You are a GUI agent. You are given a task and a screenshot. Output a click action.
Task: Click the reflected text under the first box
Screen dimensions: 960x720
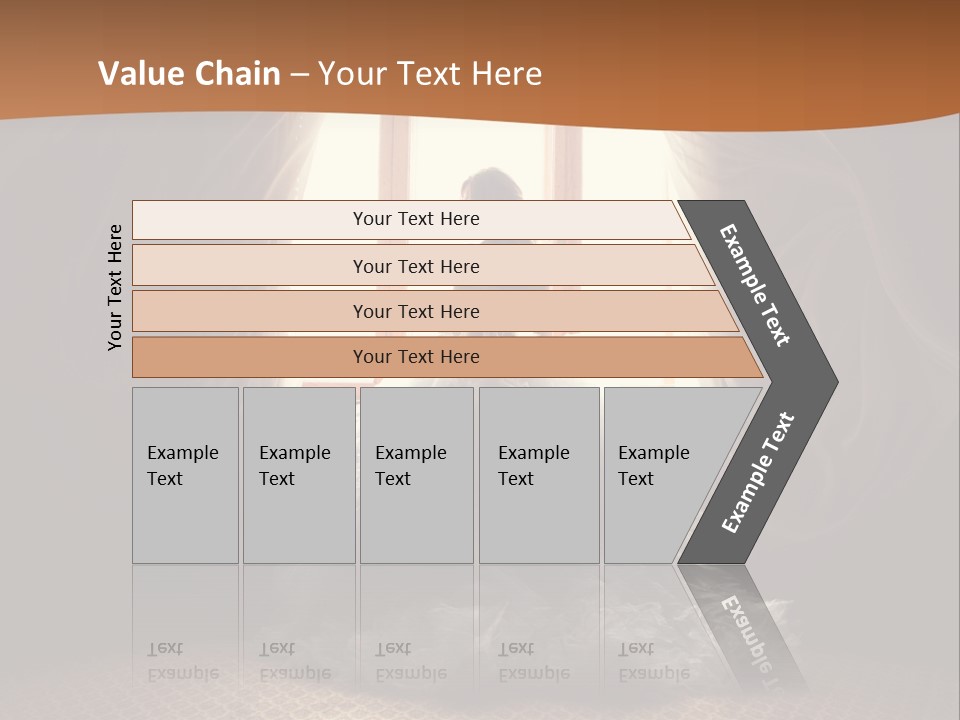(182, 662)
